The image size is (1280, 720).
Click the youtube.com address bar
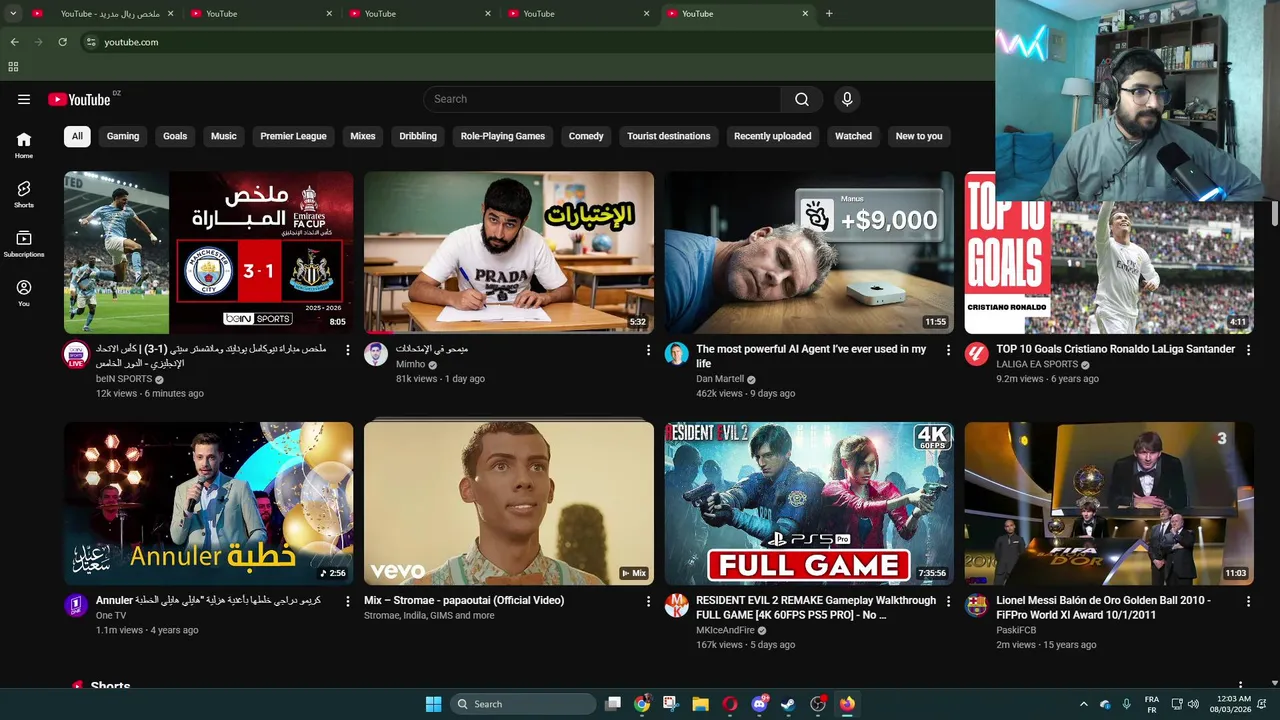[131, 42]
